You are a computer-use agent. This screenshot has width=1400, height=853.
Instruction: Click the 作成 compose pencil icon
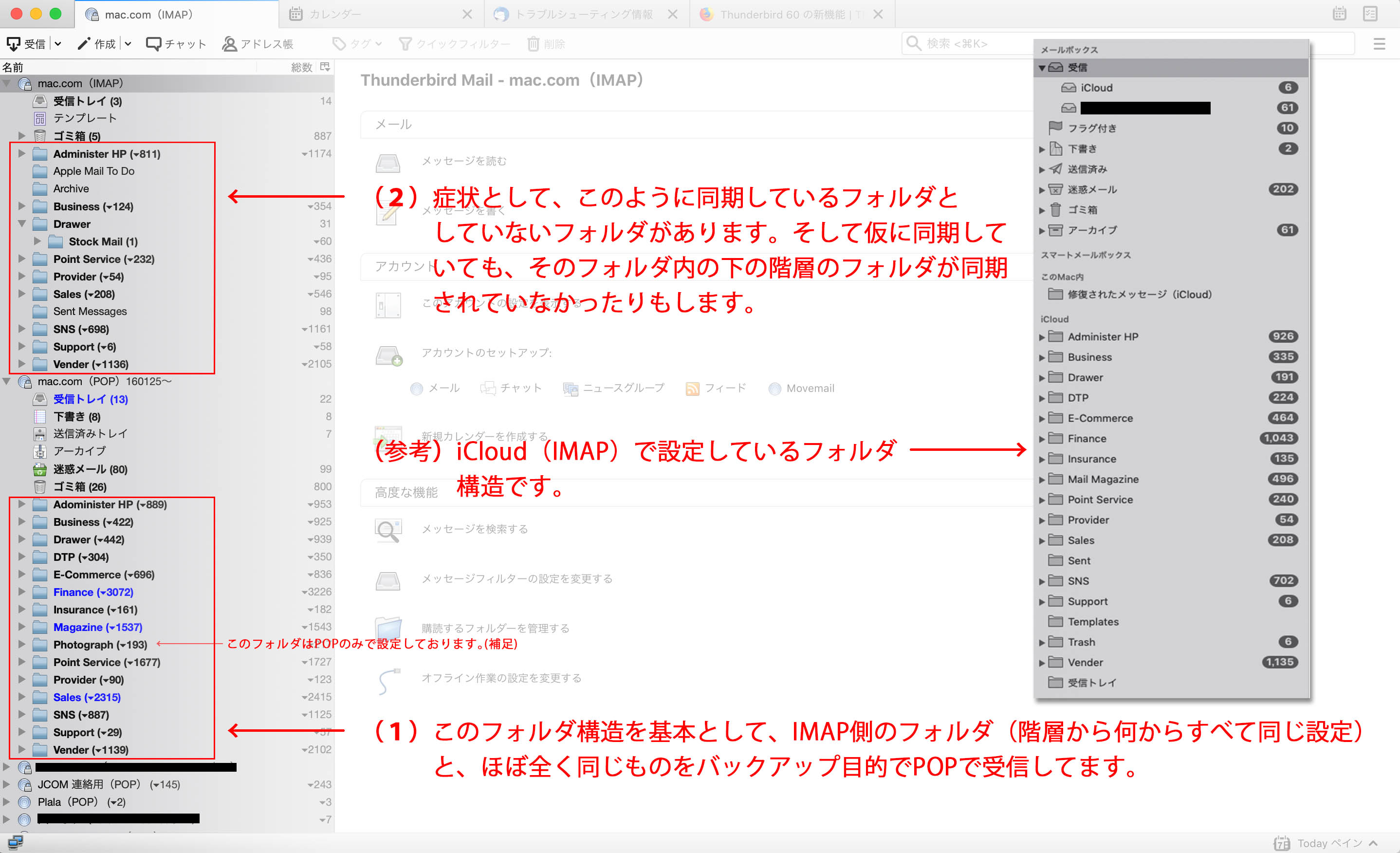(x=84, y=44)
